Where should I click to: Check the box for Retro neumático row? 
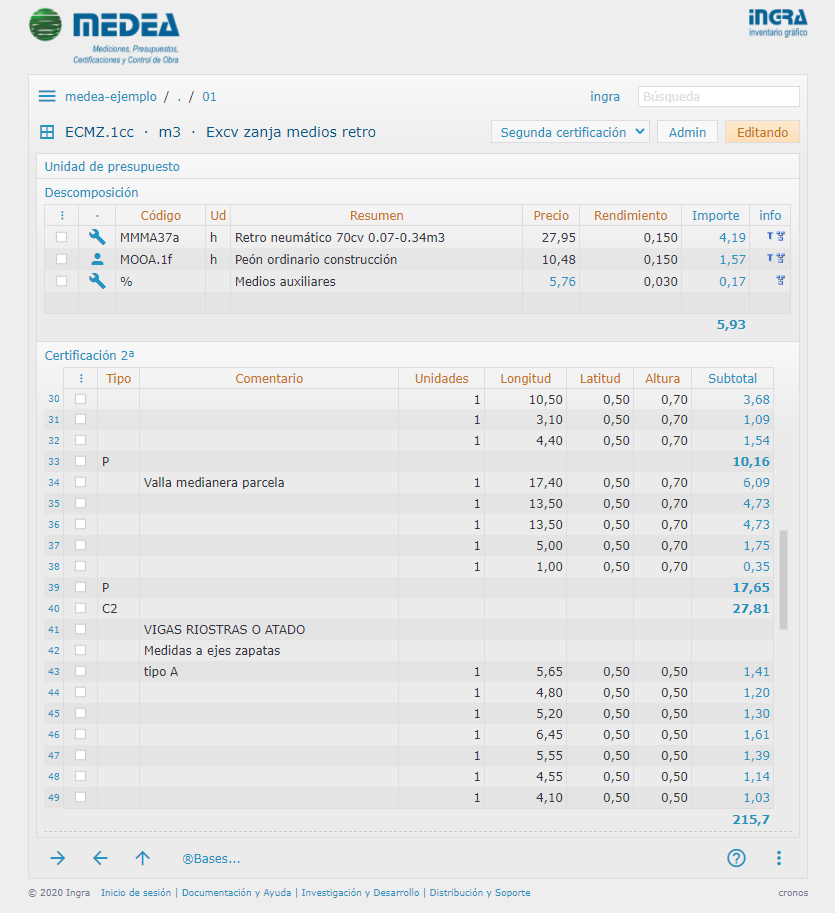coord(62,237)
